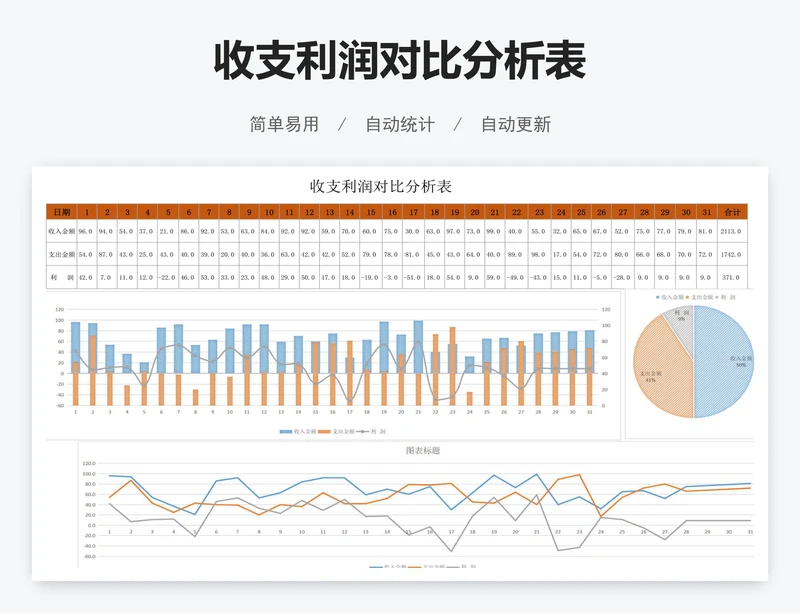Click the gray profit line low point at day 17 in line chart

click(x=451, y=551)
